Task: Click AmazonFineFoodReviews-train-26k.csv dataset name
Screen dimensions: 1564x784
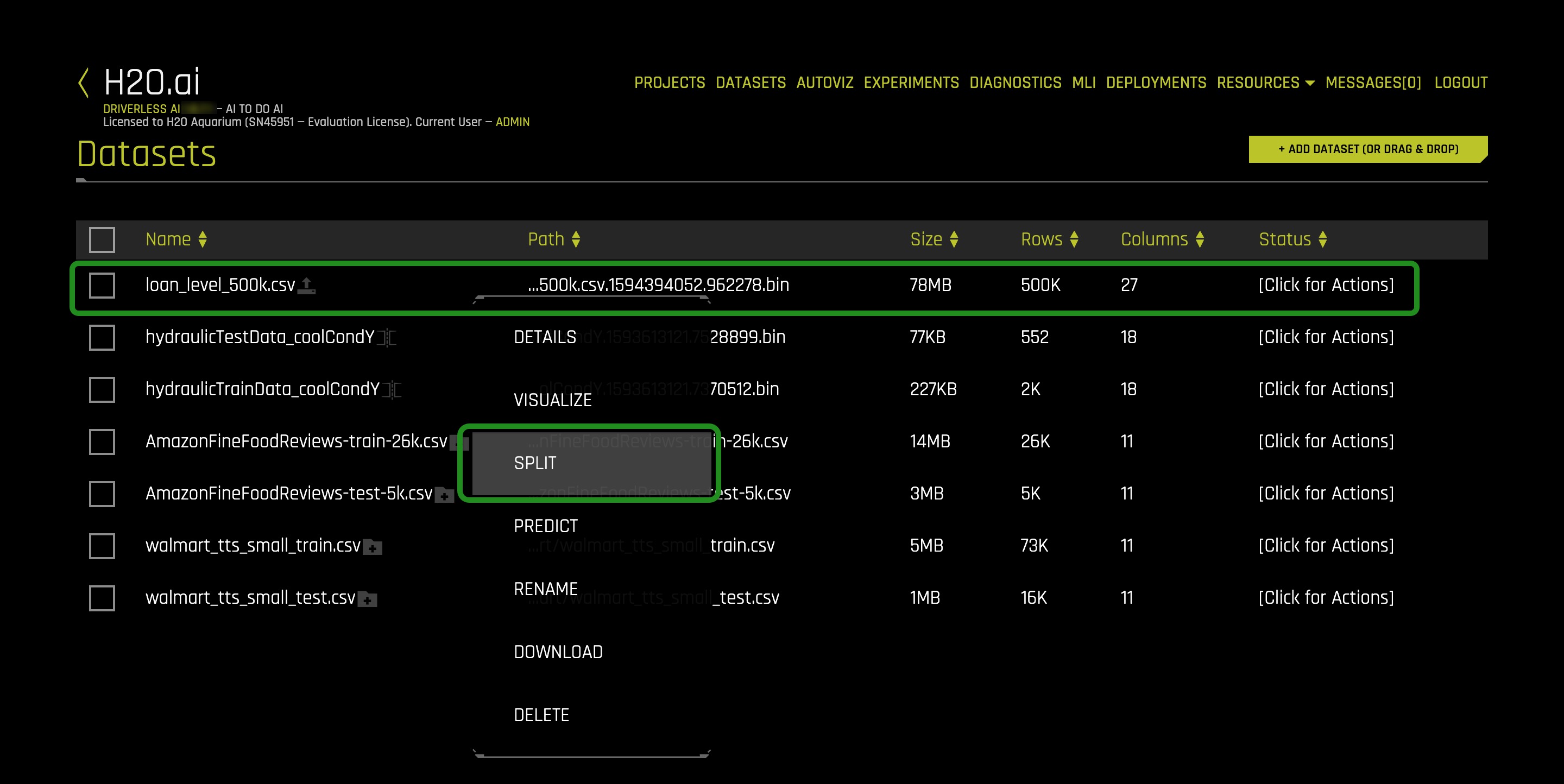Action: [x=297, y=442]
